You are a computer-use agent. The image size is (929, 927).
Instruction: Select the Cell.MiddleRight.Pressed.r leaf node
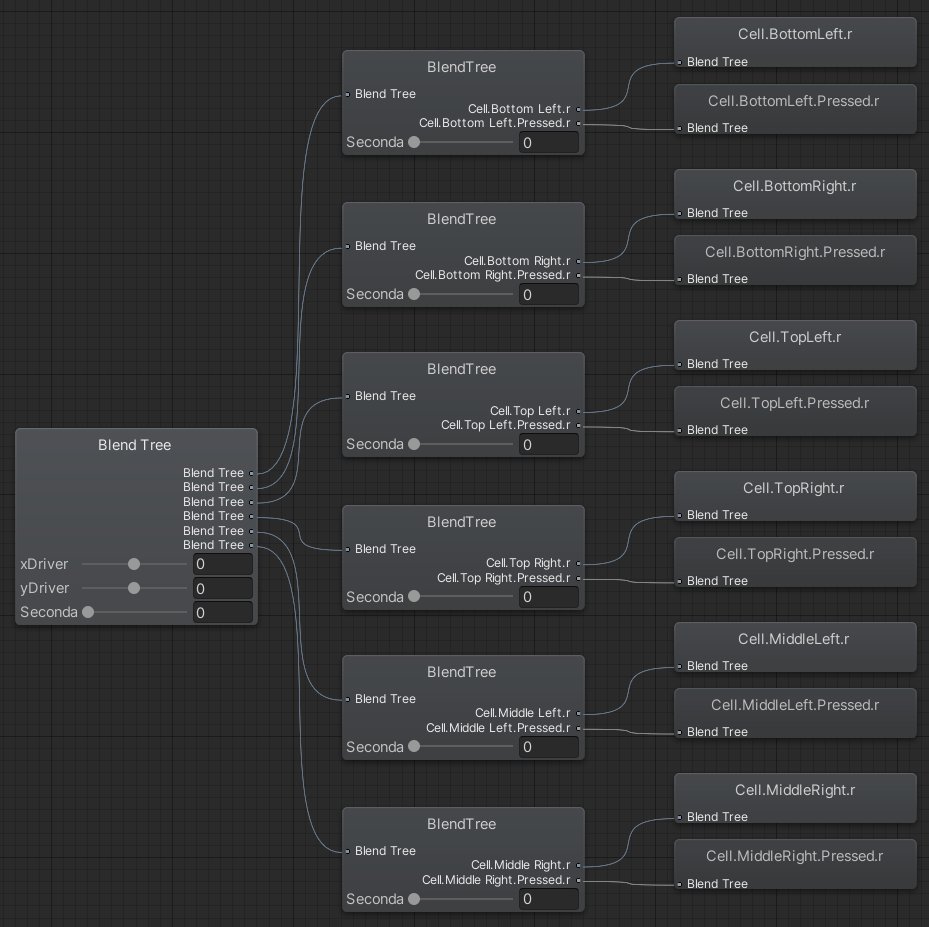(795, 864)
